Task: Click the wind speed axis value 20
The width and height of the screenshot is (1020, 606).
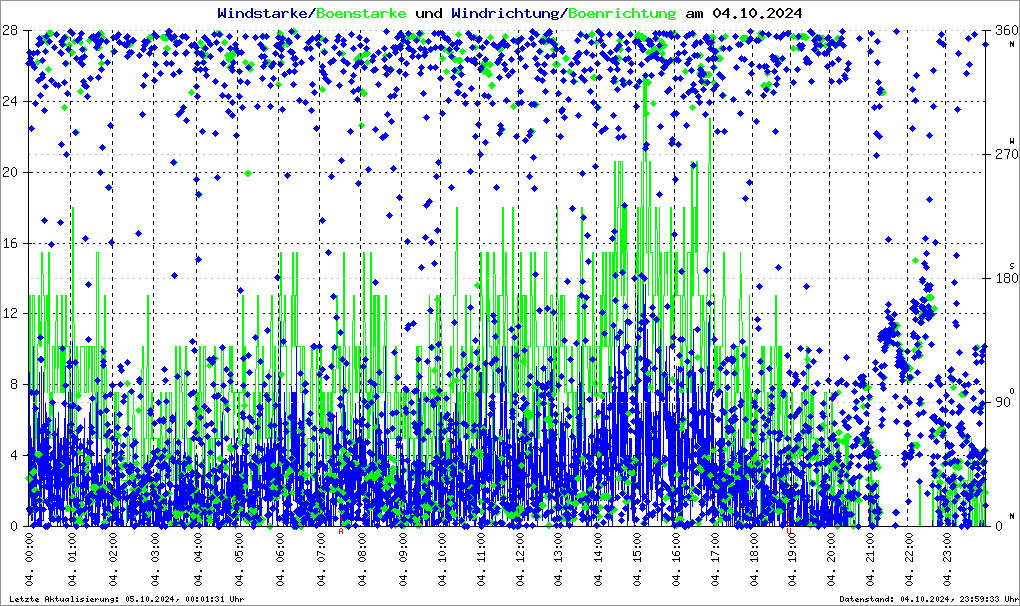Action: (9, 172)
